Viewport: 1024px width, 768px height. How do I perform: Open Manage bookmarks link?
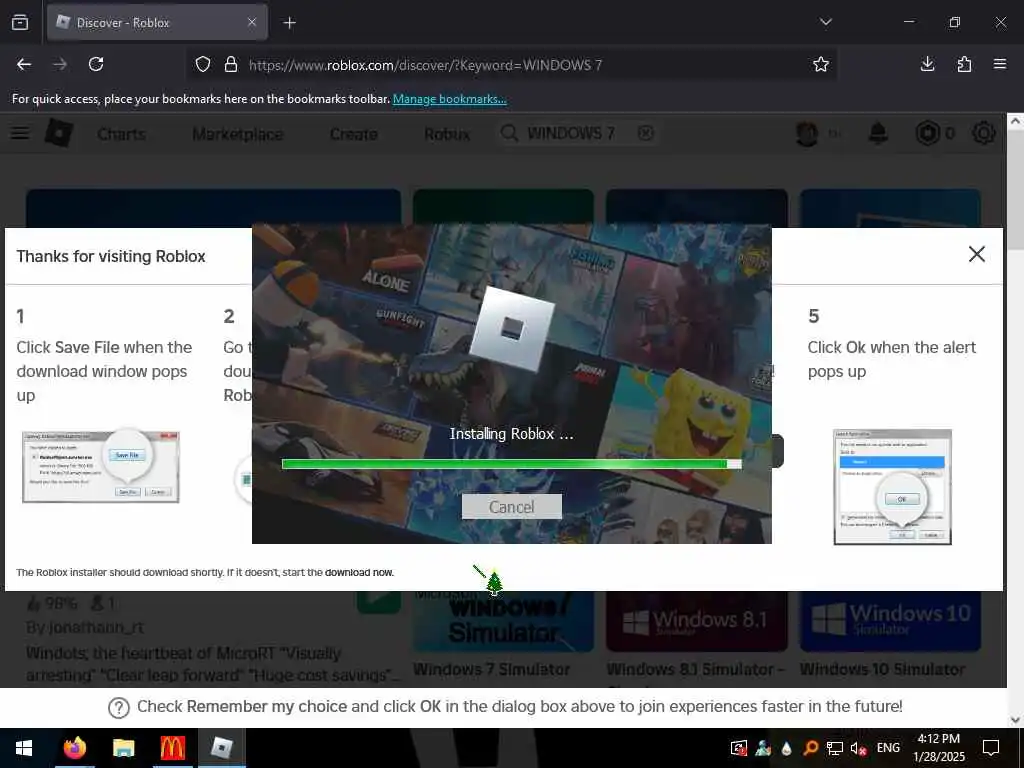(449, 99)
